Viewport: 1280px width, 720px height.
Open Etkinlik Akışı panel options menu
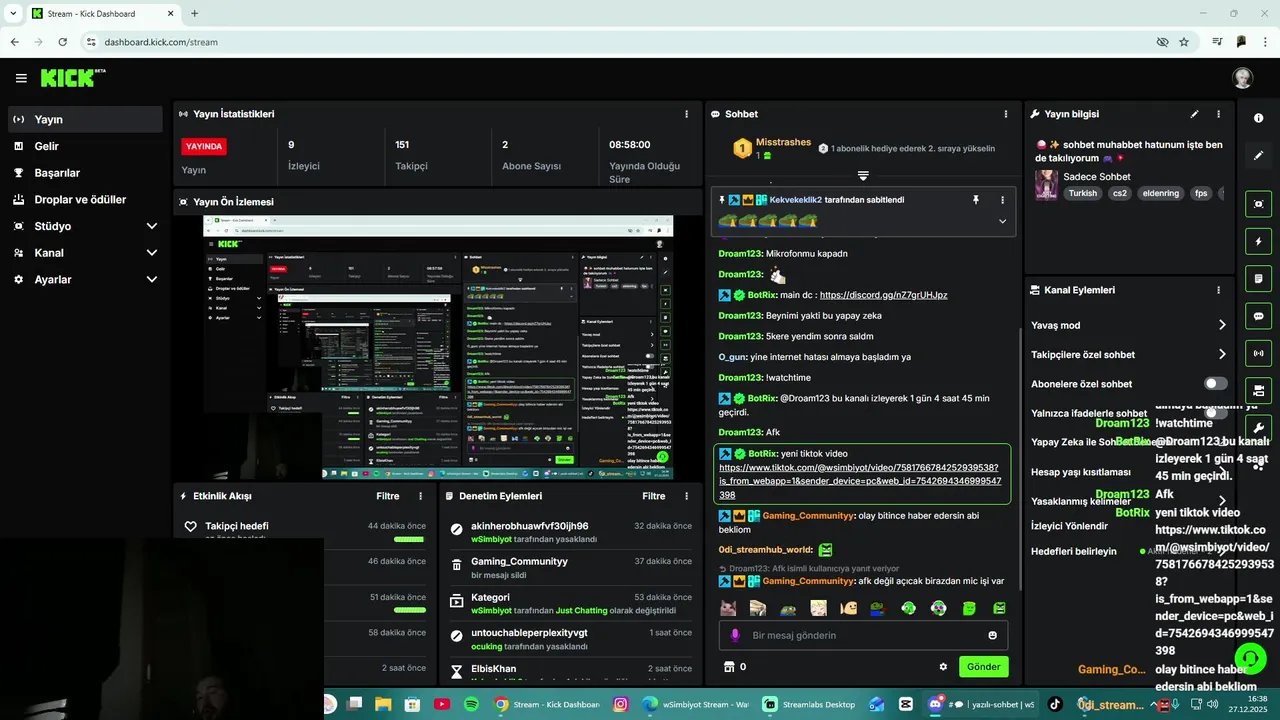click(420, 496)
